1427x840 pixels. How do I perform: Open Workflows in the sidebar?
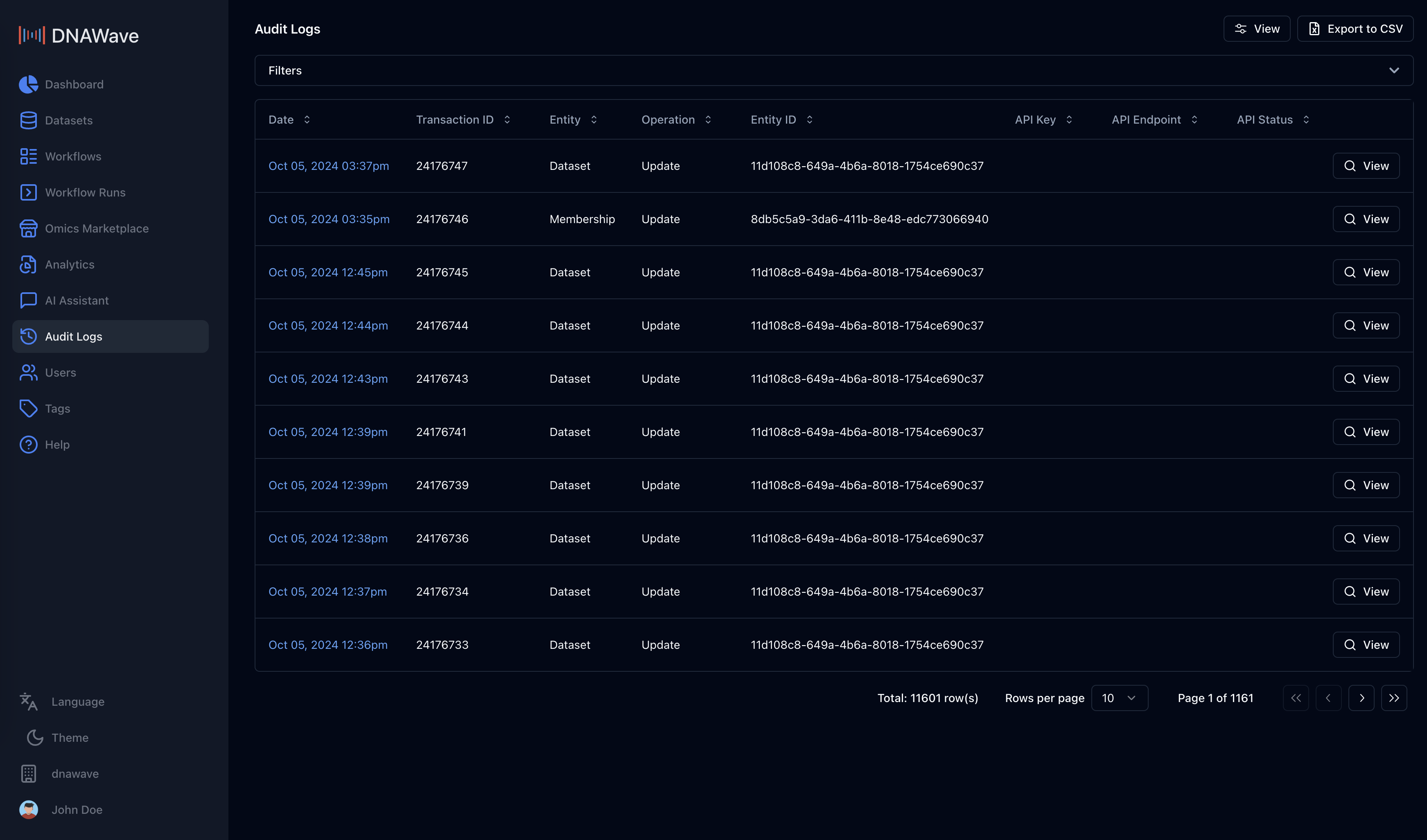coord(73,156)
